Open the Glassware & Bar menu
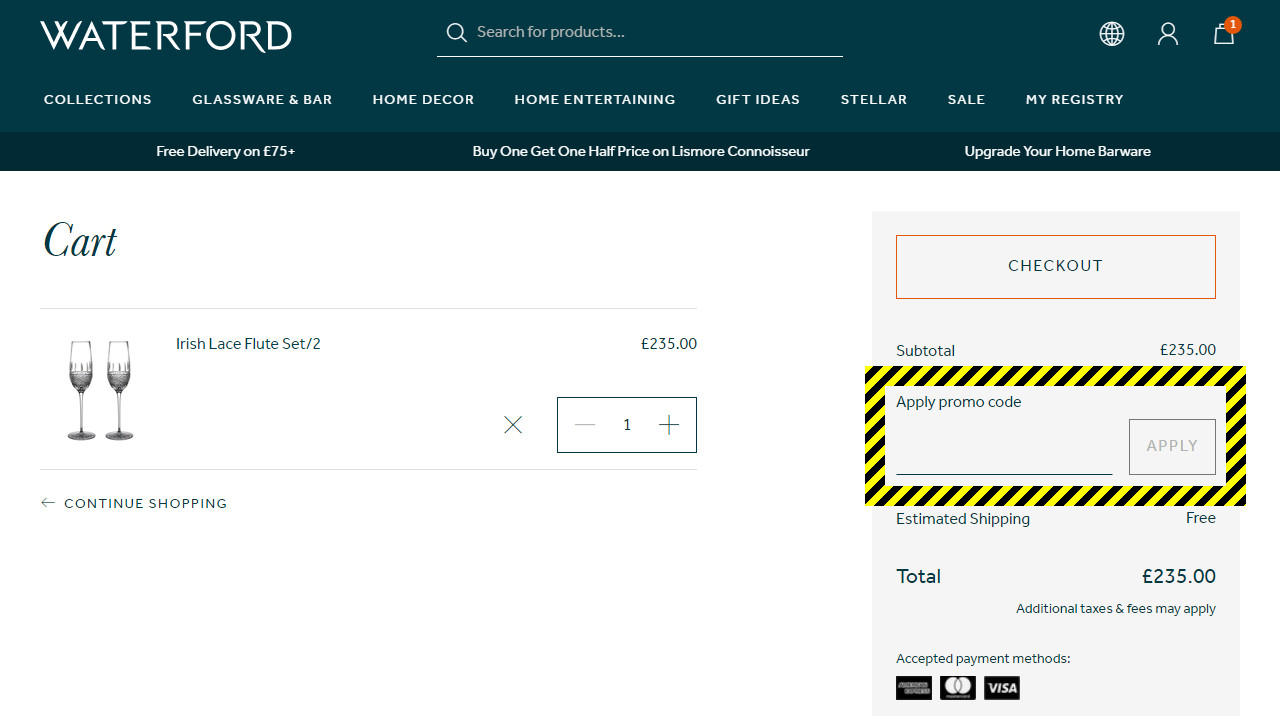The image size is (1280, 720). 262,99
